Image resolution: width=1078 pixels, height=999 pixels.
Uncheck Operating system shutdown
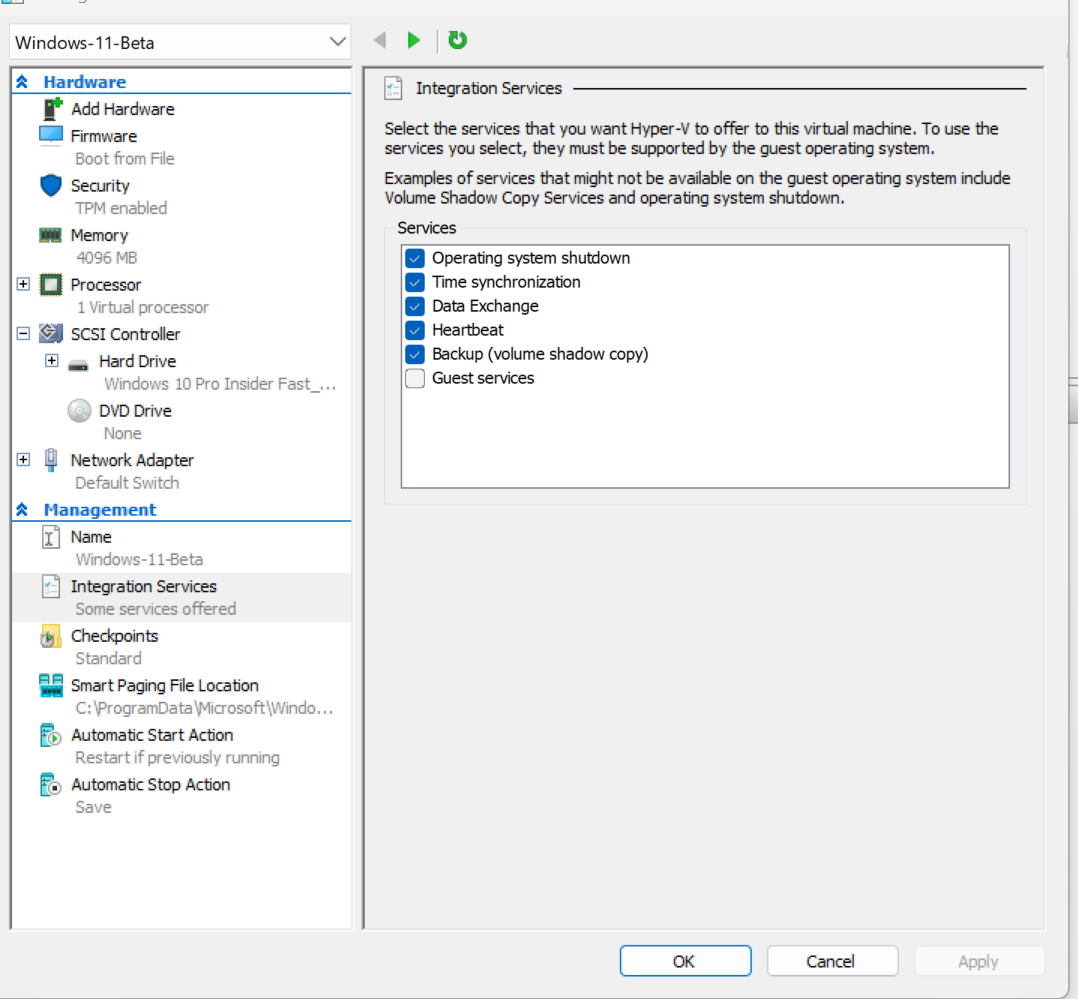coord(415,259)
